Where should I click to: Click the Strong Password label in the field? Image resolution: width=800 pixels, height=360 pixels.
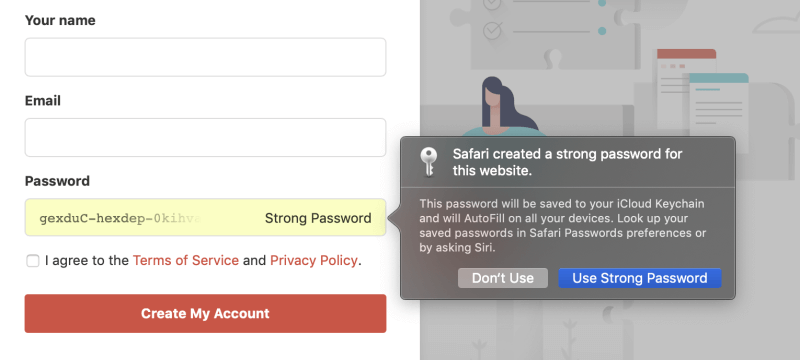point(318,218)
